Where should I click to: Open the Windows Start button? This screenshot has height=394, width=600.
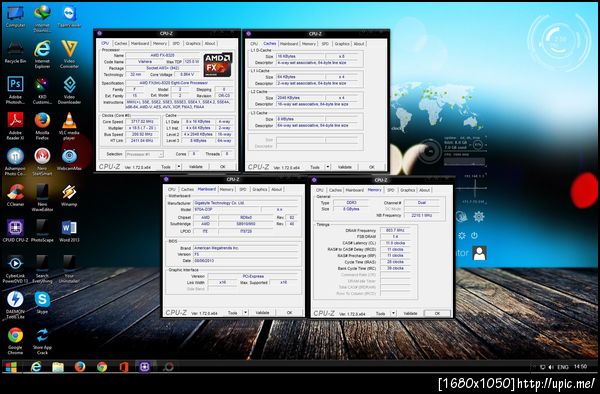point(11,367)
